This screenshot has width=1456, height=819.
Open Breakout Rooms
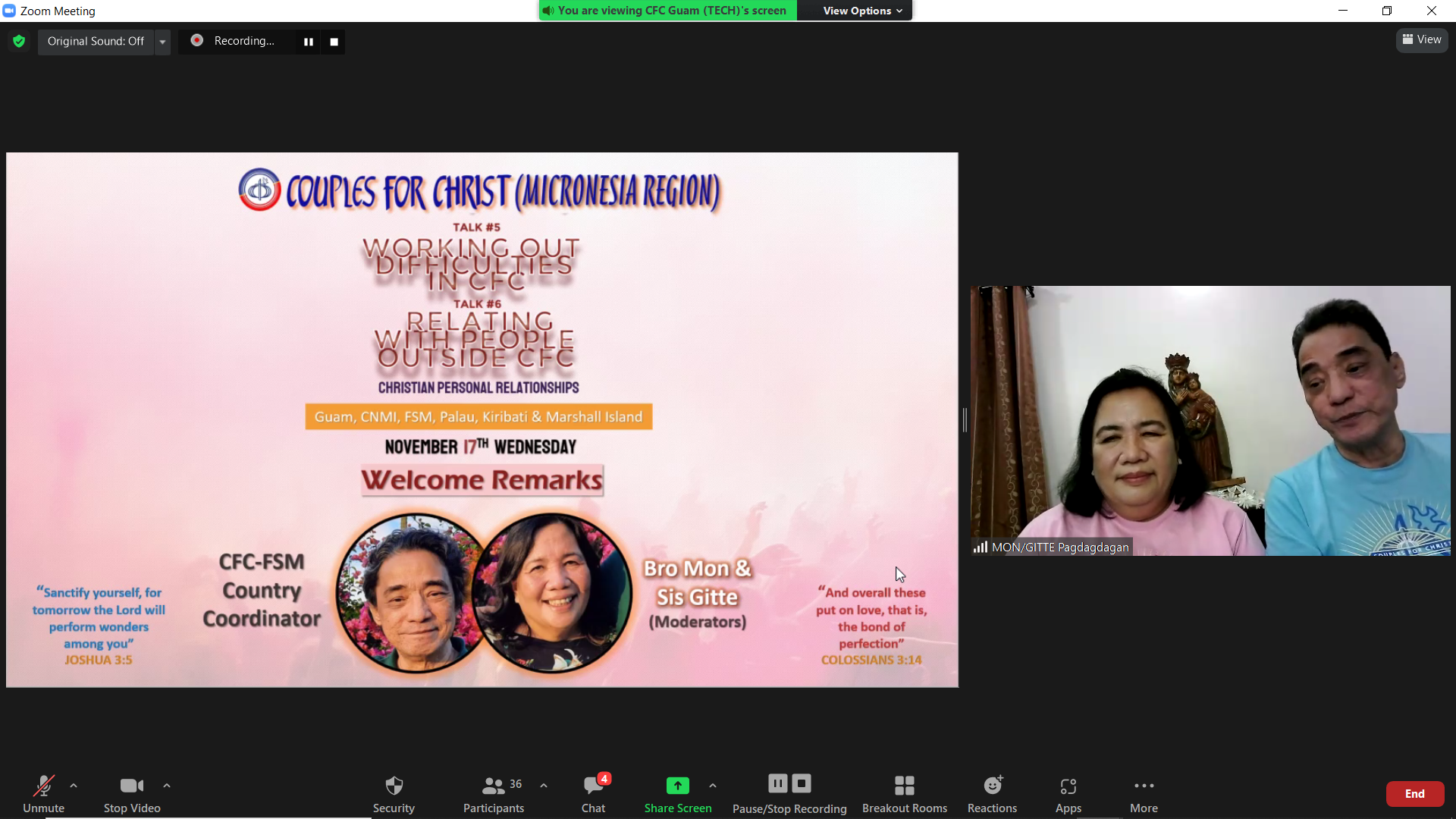(x=905, y=793)
